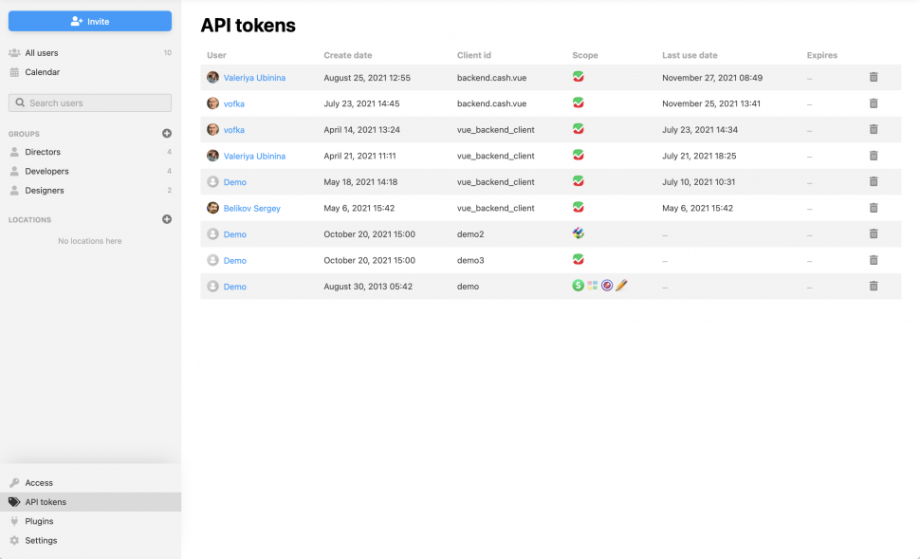Open Belikov Sergey user profile
The height and width of the screenshot is (559, 920).
pos(251,208)
